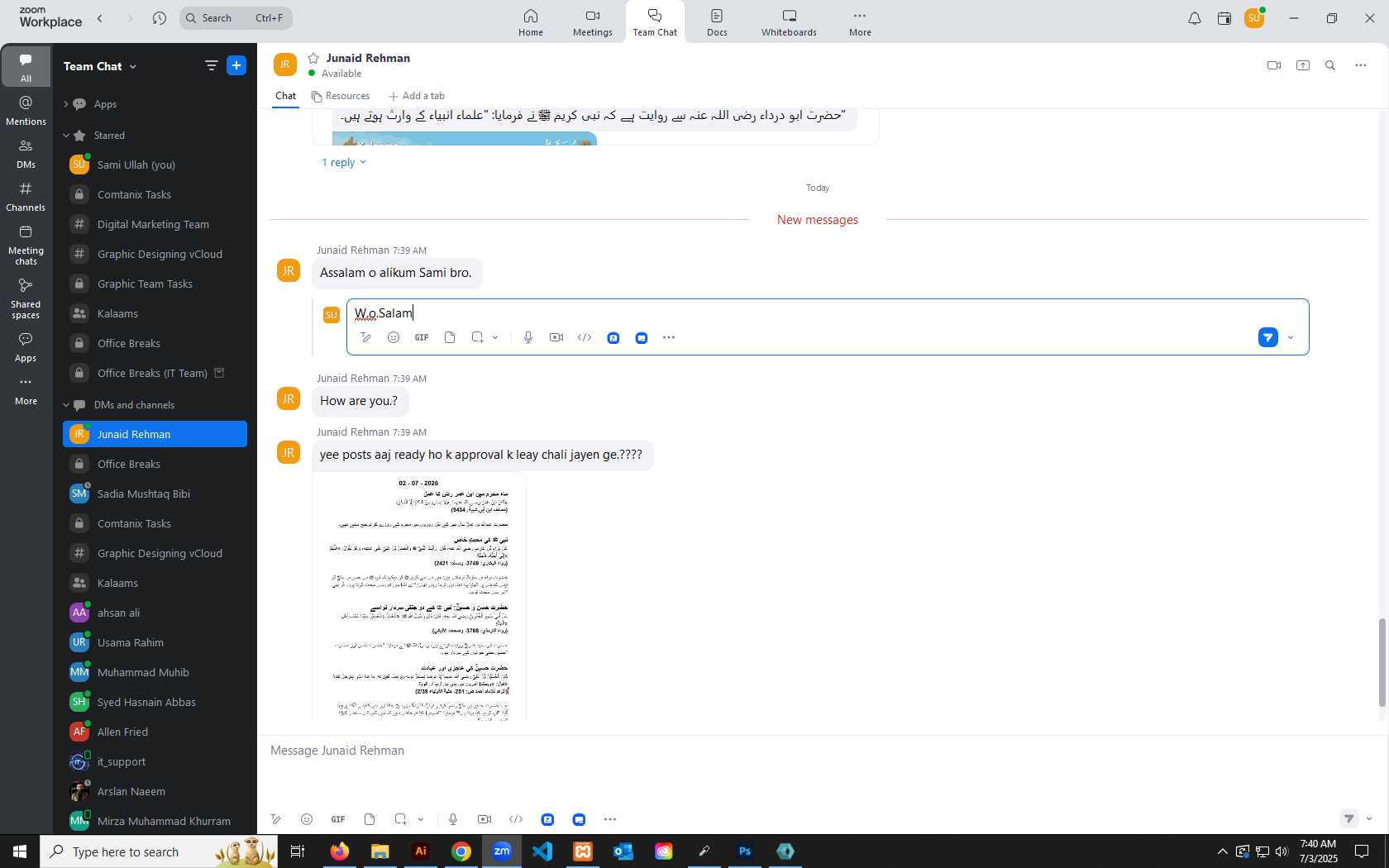This screenshot has width=1389, height=868.
Task: Open the Team Chat dropdown header
Action: [x=100, y=66]
